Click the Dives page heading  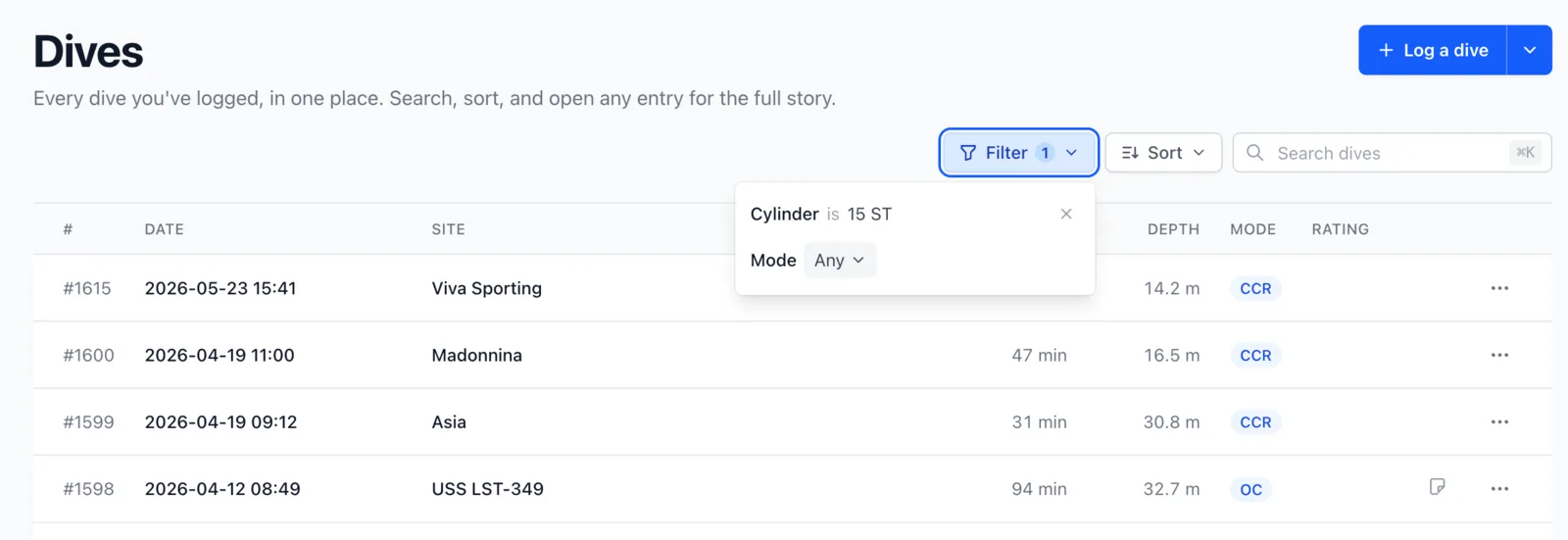click(88, 51)
